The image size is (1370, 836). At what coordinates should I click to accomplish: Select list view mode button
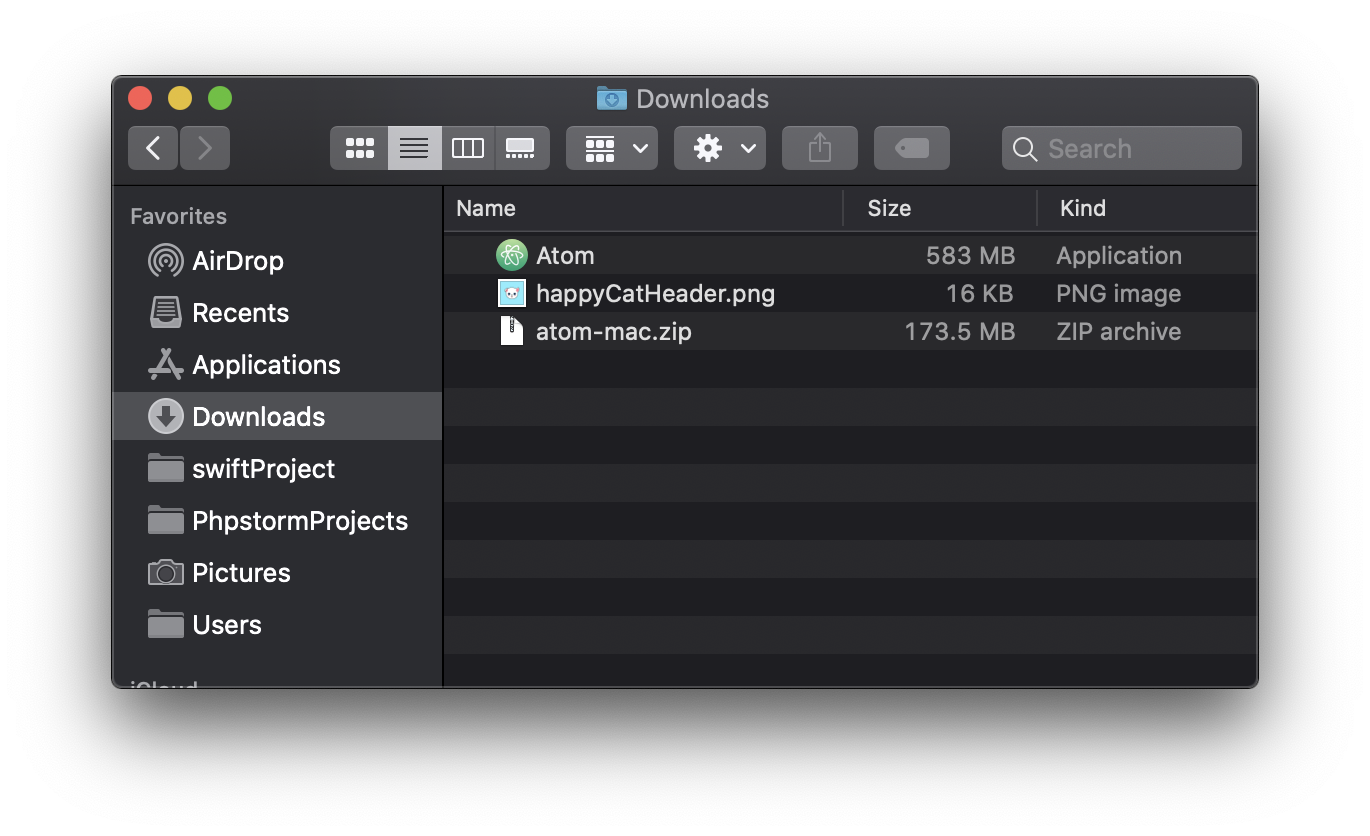click(414, 148)
